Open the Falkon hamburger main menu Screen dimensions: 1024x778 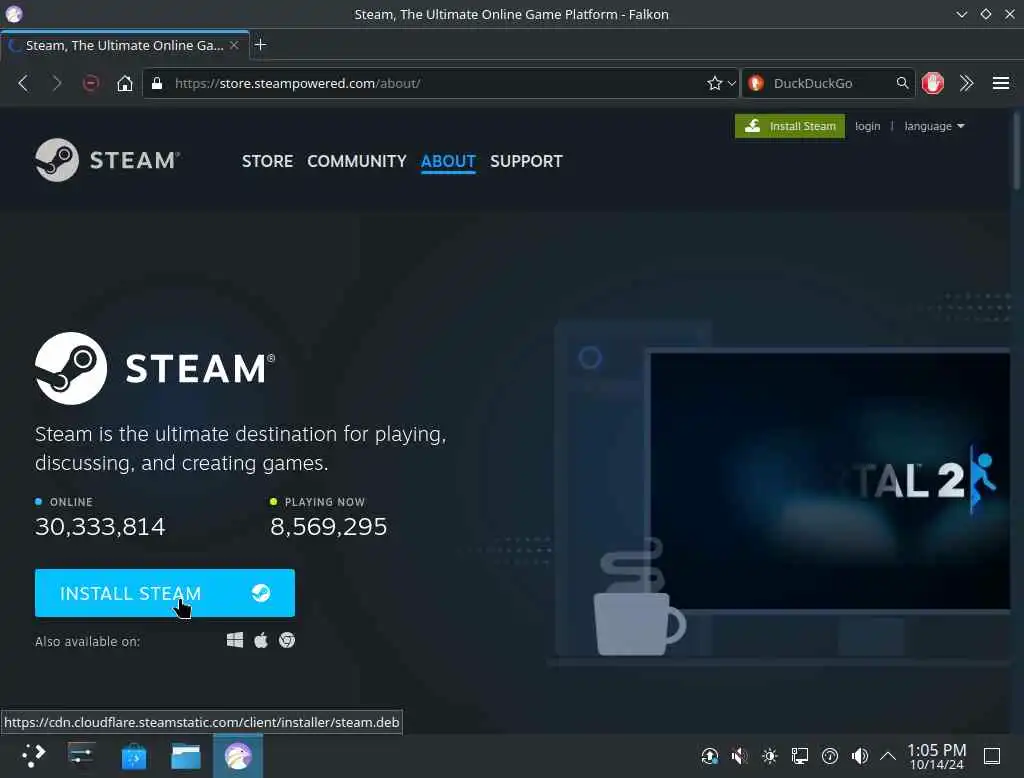[1000, 83]
